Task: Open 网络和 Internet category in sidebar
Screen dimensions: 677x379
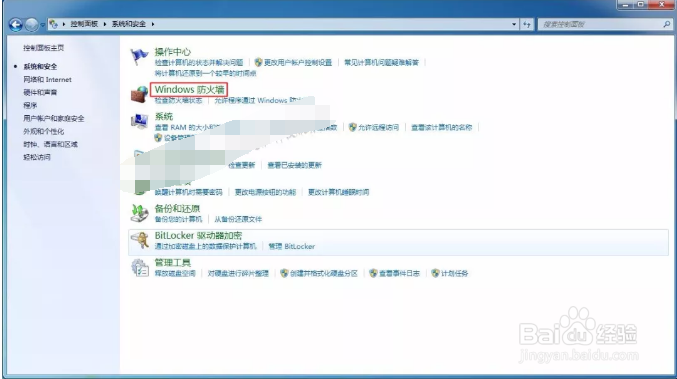Action: [47, 79]
